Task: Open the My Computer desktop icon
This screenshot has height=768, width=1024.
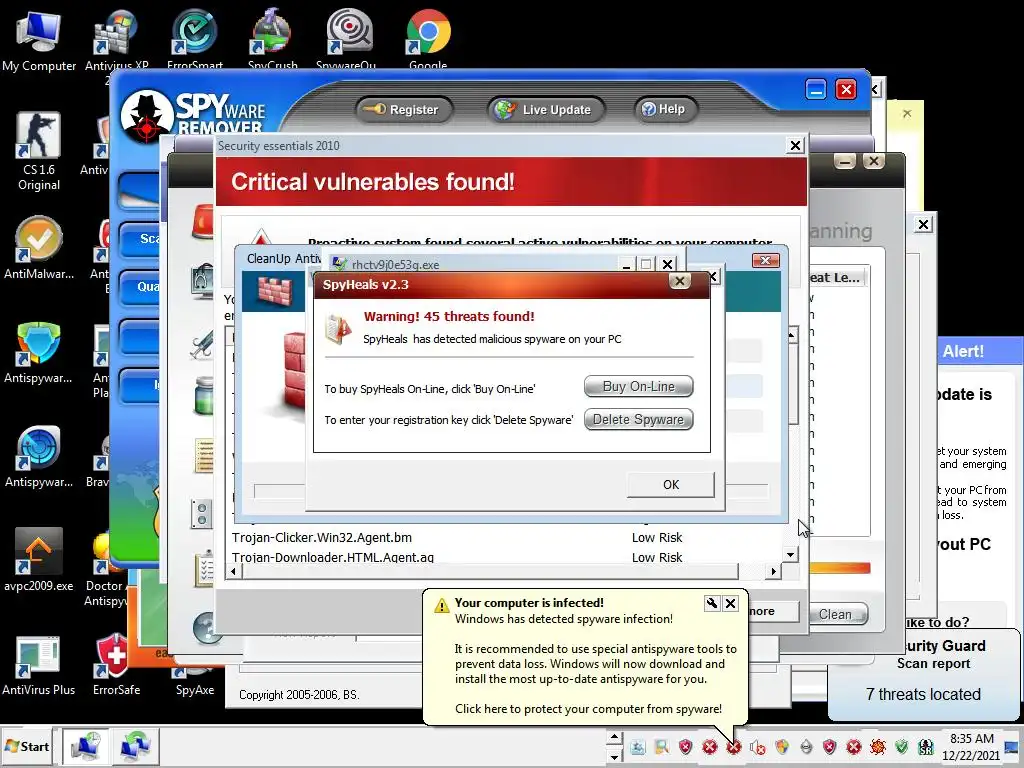Action: pos(39,40)
